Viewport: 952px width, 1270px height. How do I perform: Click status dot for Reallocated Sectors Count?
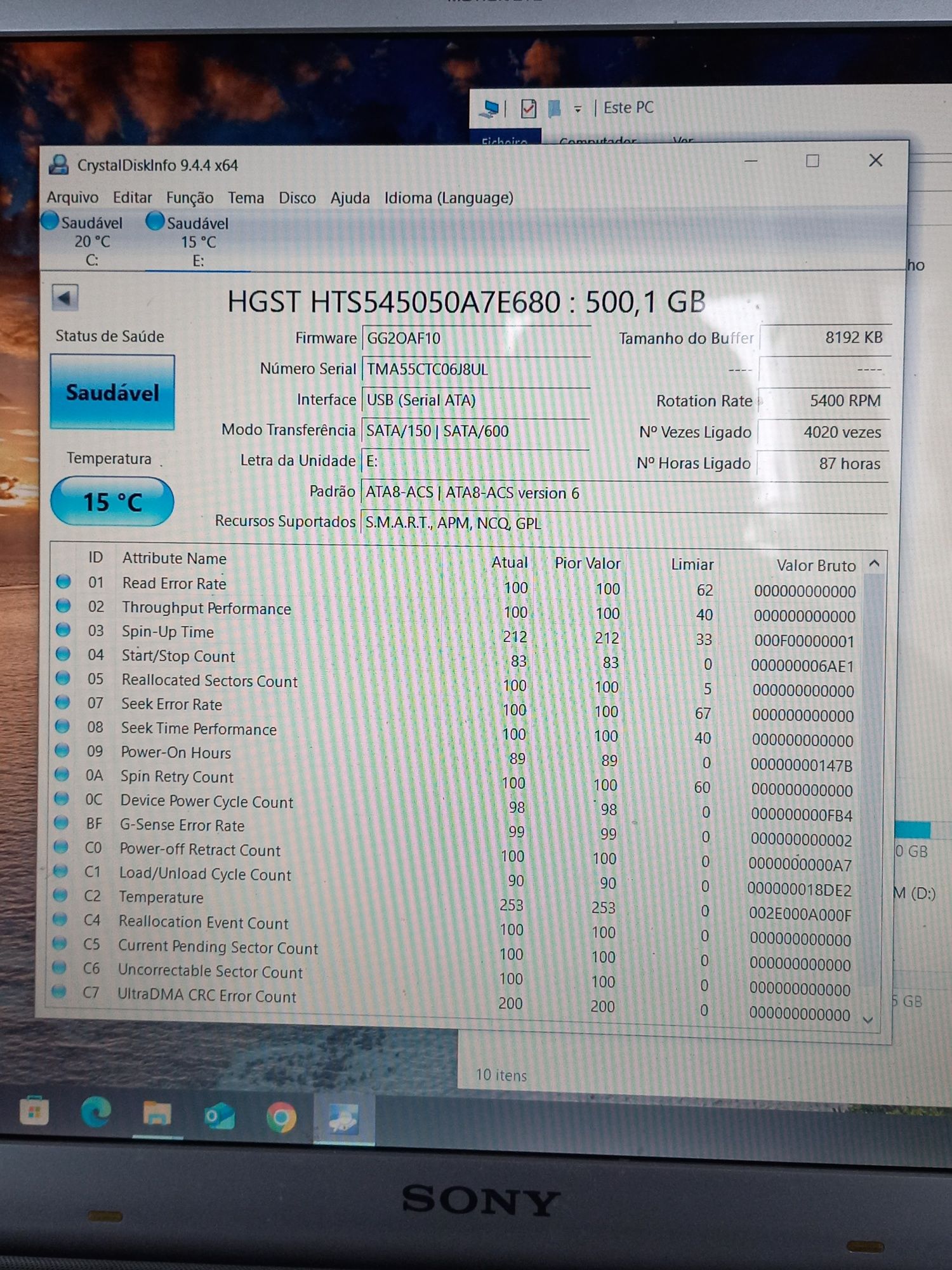(63, 678)
